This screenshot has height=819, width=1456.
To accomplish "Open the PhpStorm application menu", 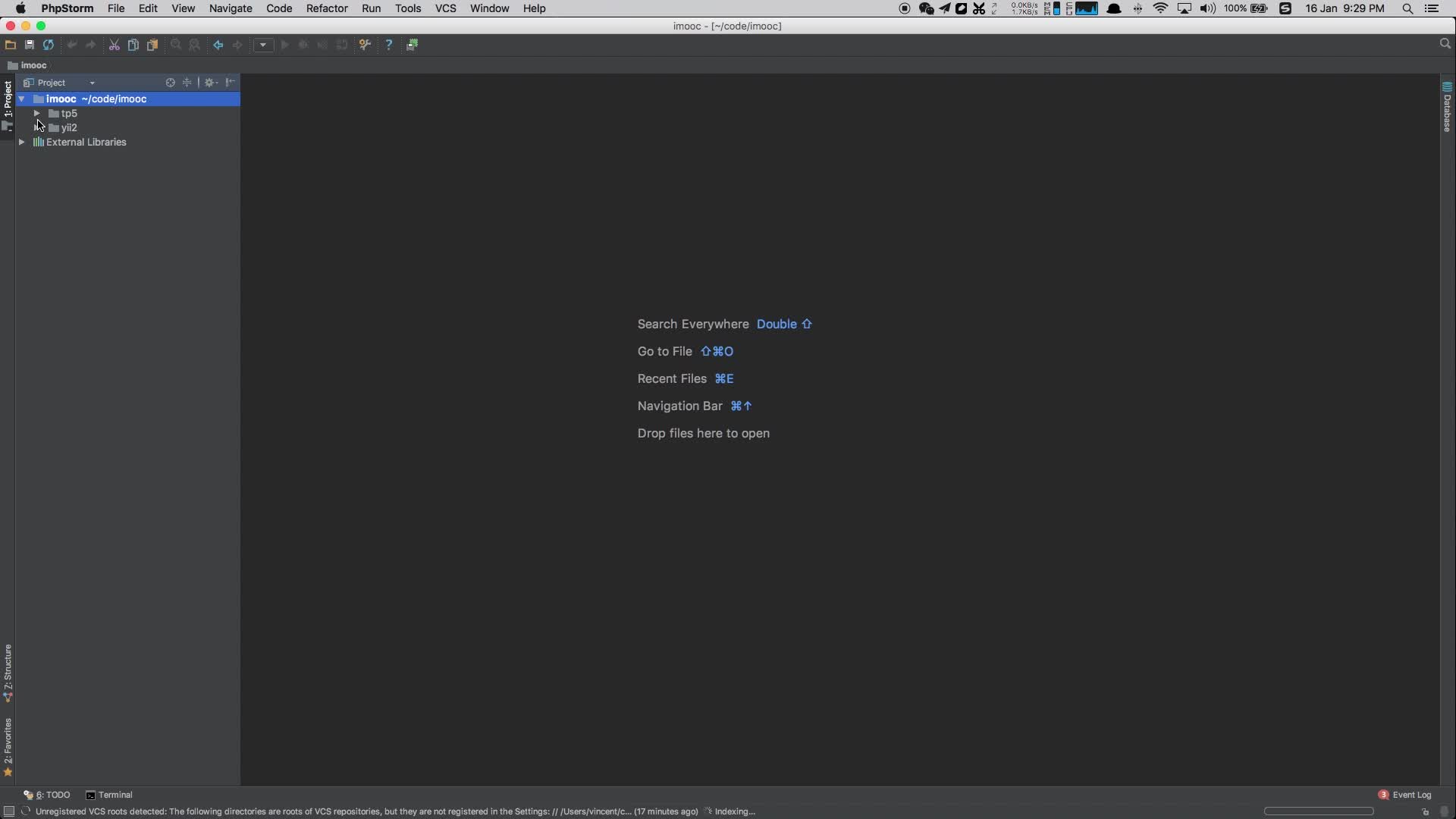I will (x=67, y=8).
